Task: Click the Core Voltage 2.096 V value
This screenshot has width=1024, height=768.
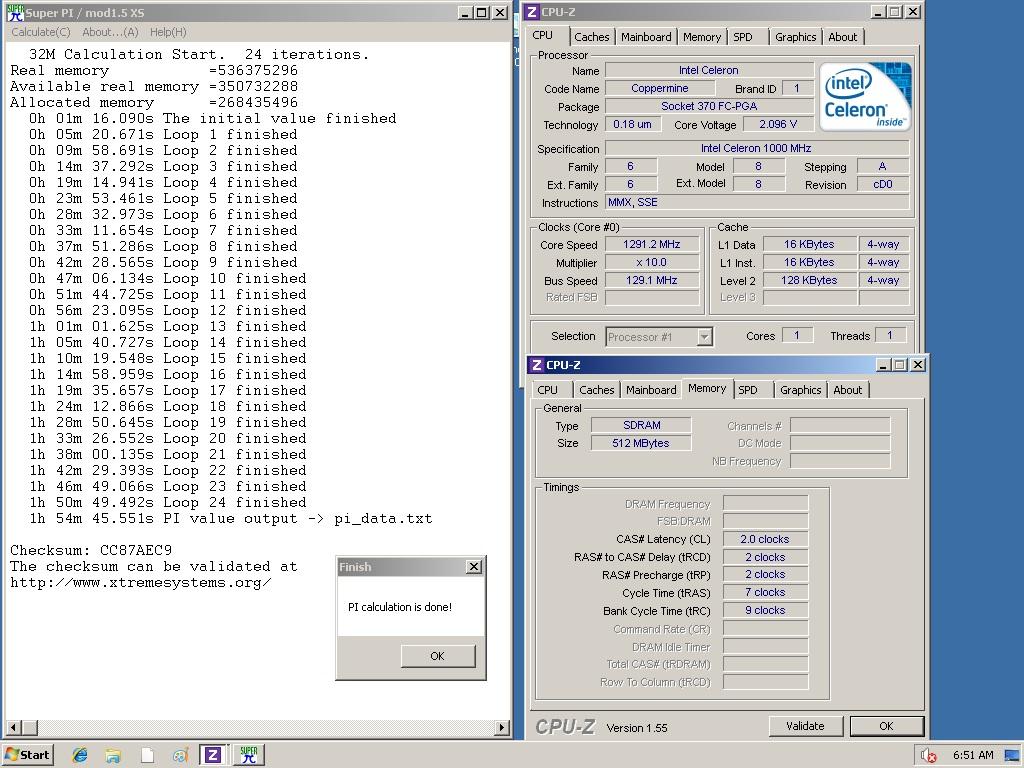Action: point(778,124)
